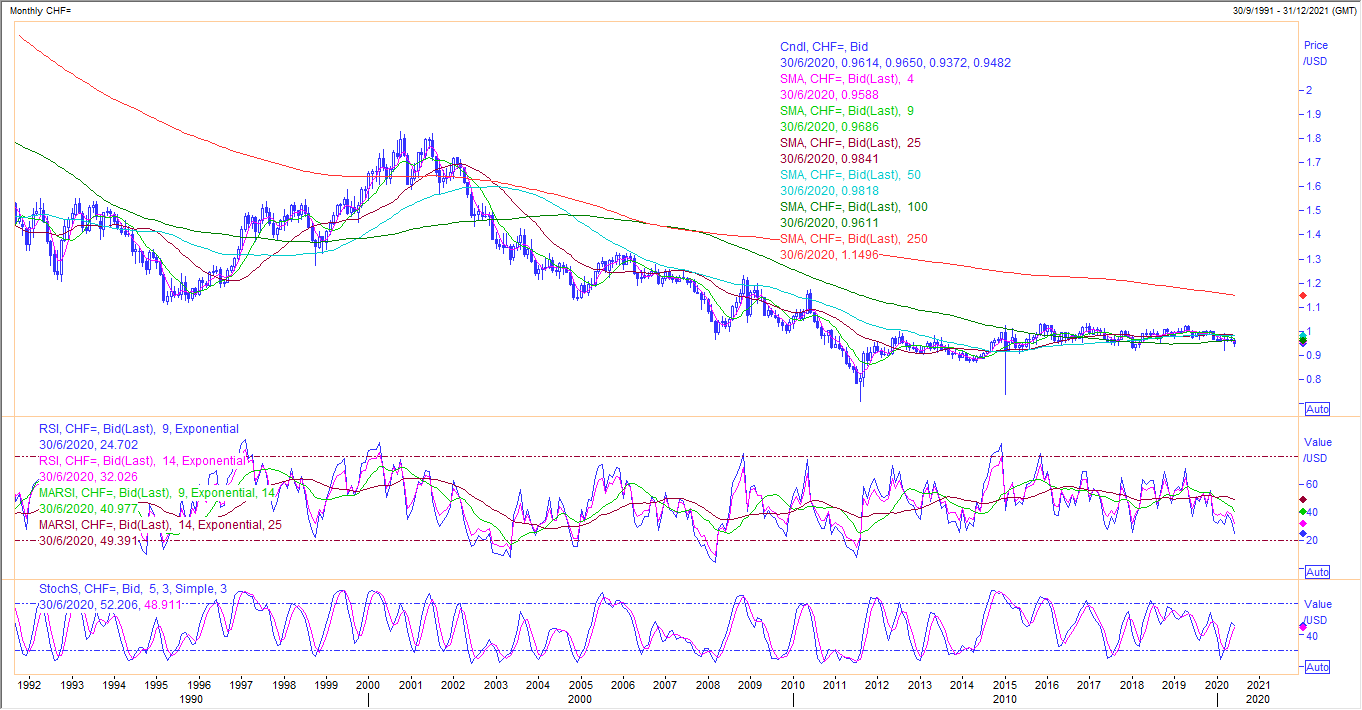
Task: Click the red SMA 250 marker on price axis
Action: 1301,295
